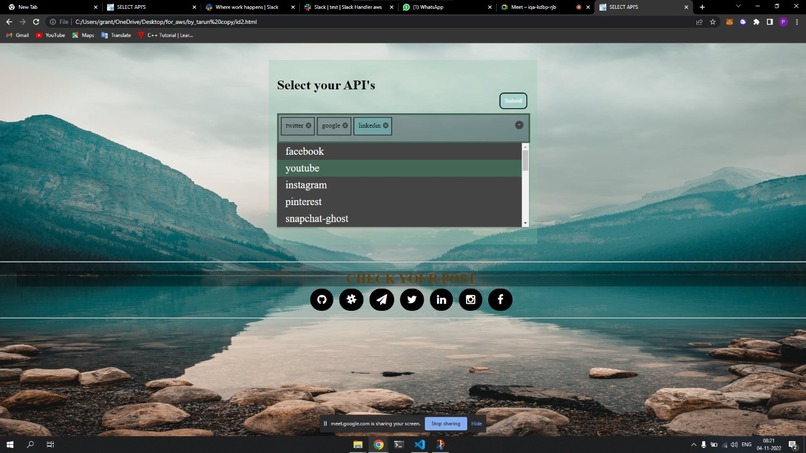
Task: Open the GitHub social icon
Action: pyautogui.click(x=322, y=300)
